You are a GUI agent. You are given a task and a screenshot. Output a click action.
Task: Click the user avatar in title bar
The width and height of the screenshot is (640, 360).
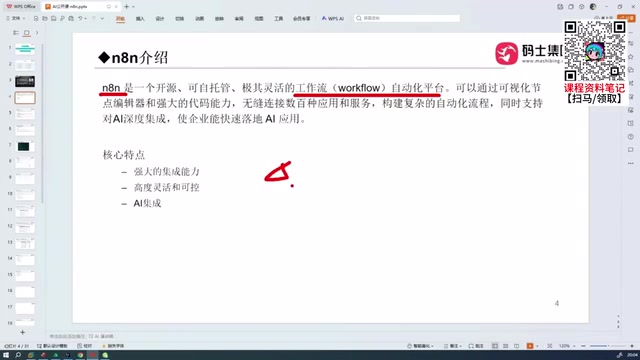pos(593,7)
